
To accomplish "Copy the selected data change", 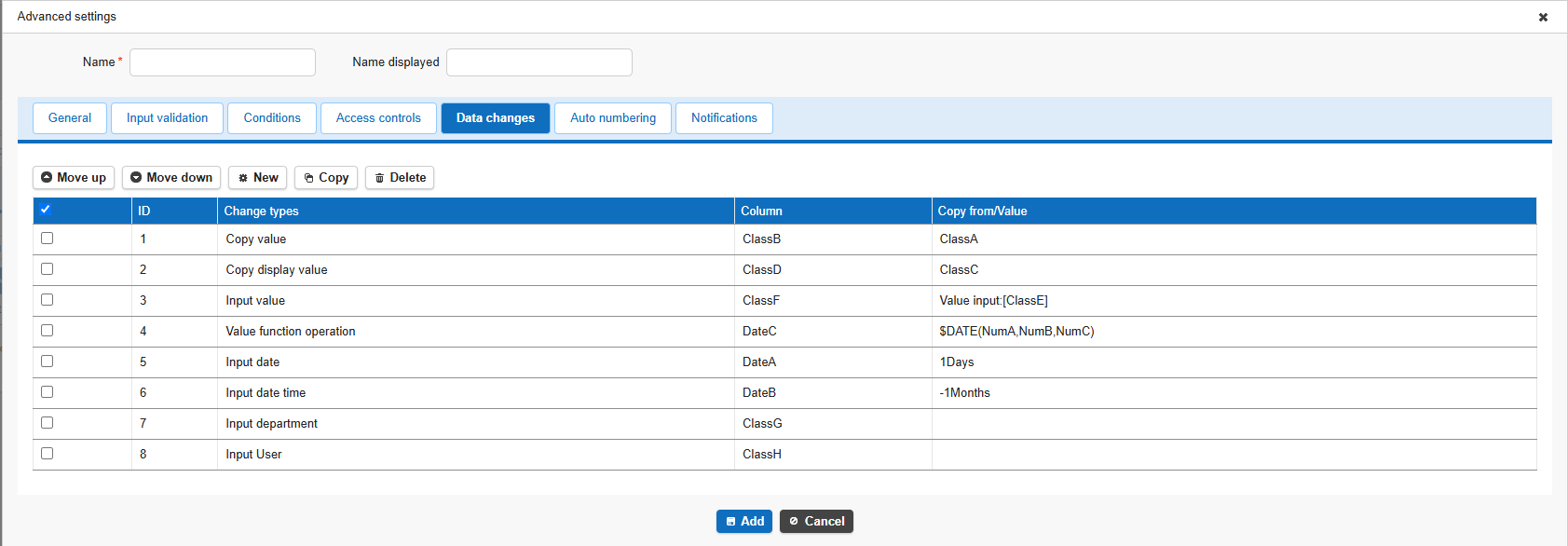I will (326, 178).
